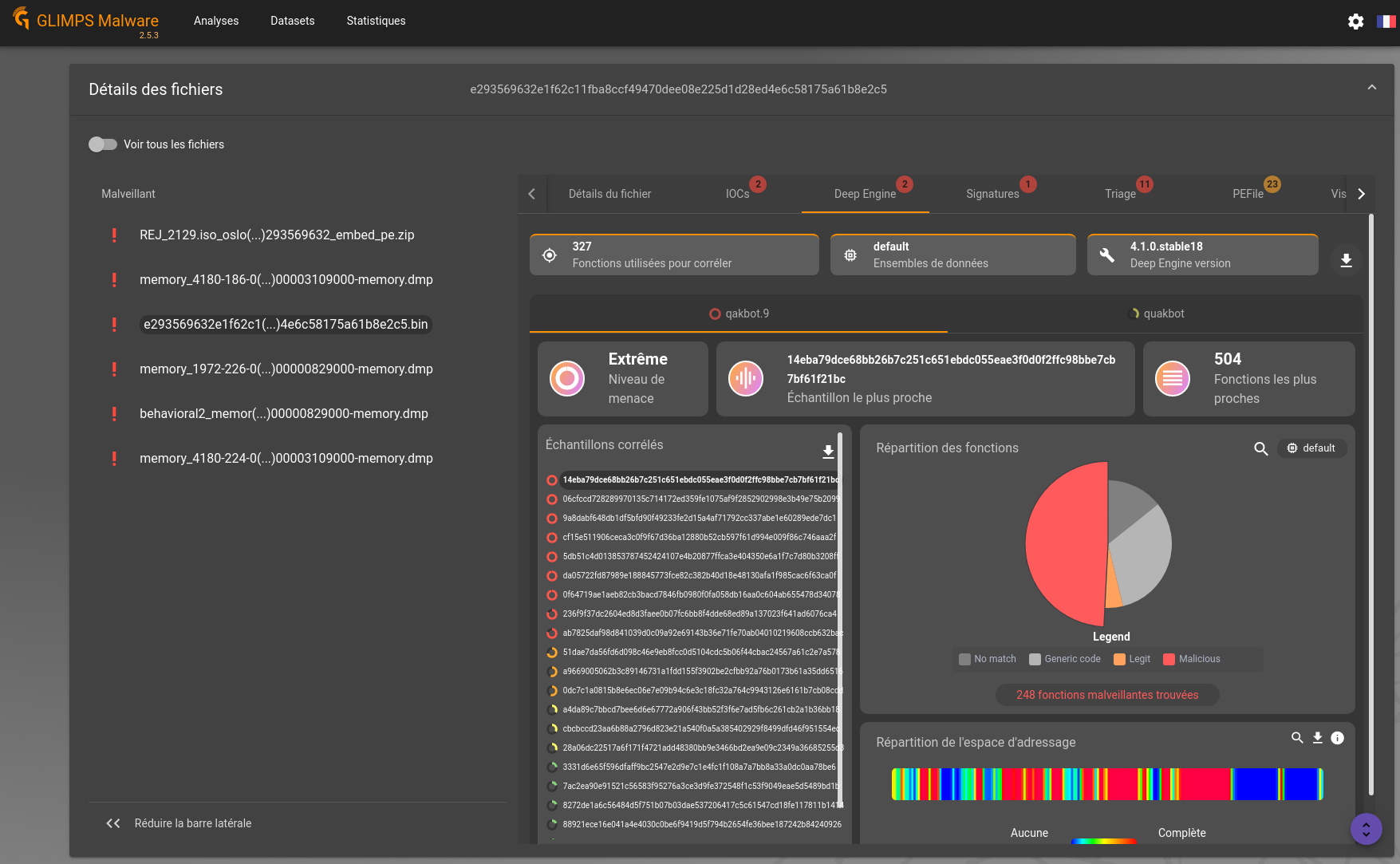
Task: Switch to IOCs tab
Action: 738,194
